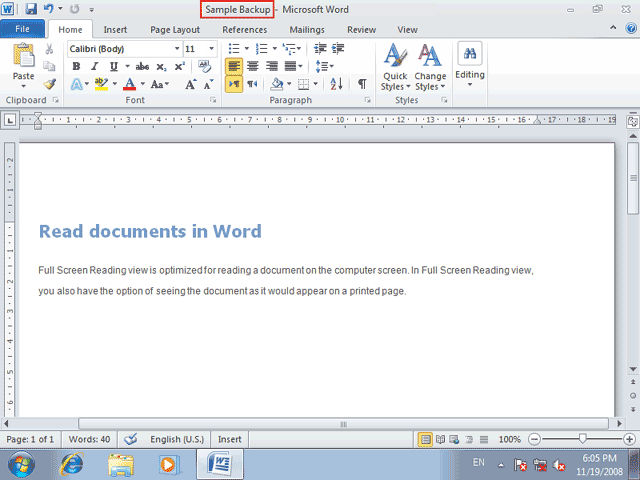Increase the paragraph indent
This screenshot has width=640, height=480.
point(338,49)
